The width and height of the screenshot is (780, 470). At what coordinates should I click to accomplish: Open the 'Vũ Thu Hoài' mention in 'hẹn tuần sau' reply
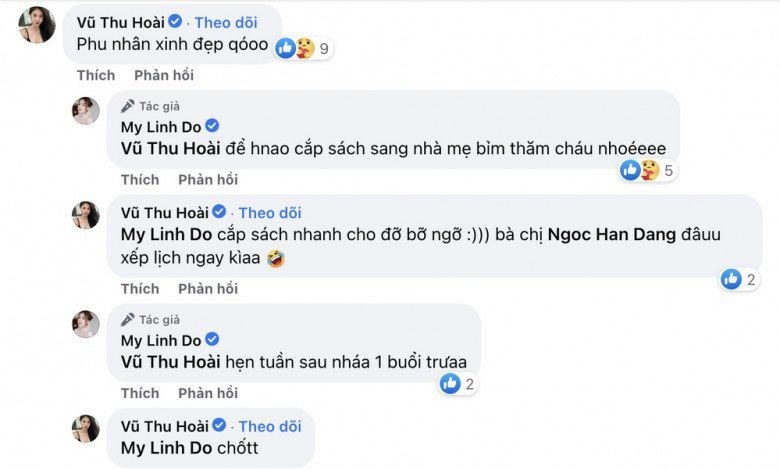tap(168, 361)
